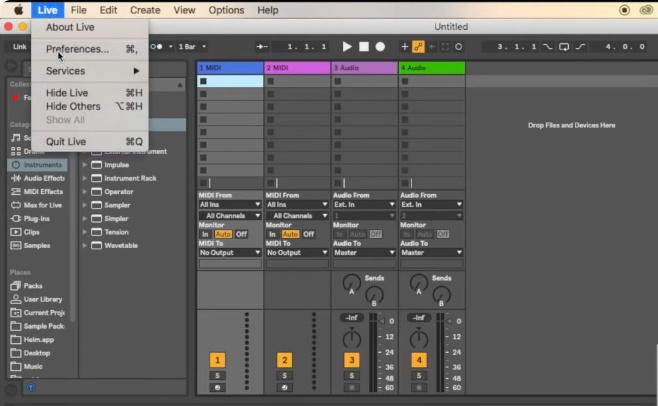Select Clips category in browser
This screenshot has height=406, width=658.
click(25, 232)
